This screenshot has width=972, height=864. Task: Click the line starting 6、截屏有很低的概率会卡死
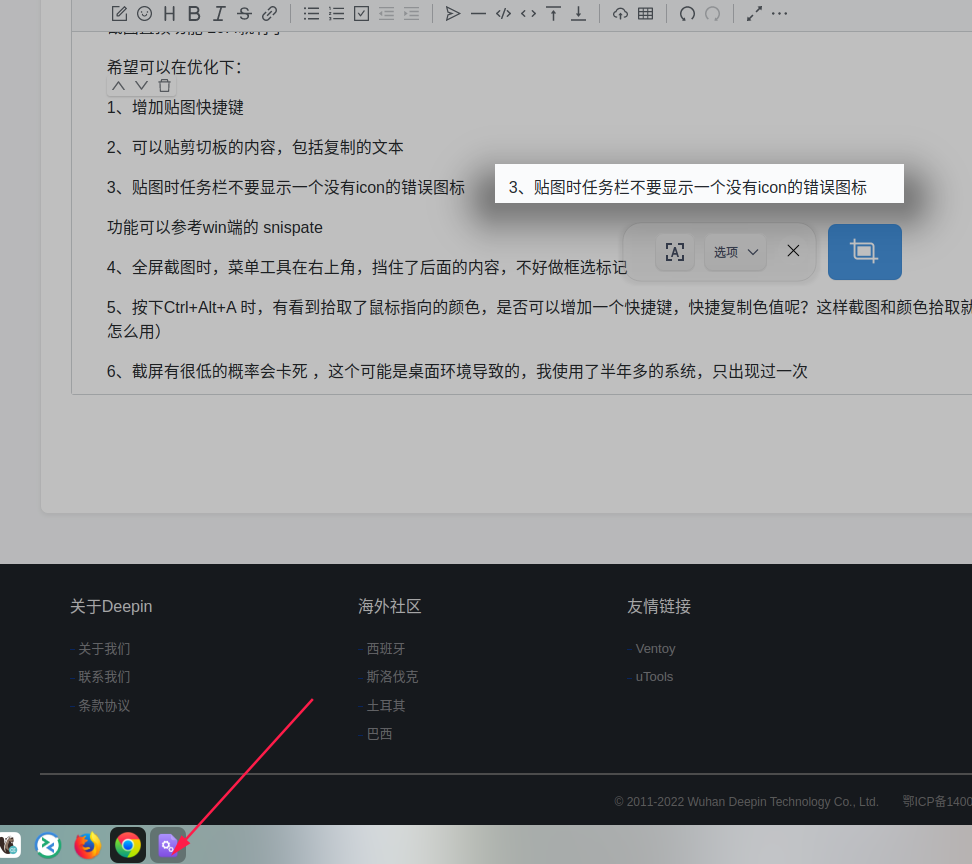[457, 371]
